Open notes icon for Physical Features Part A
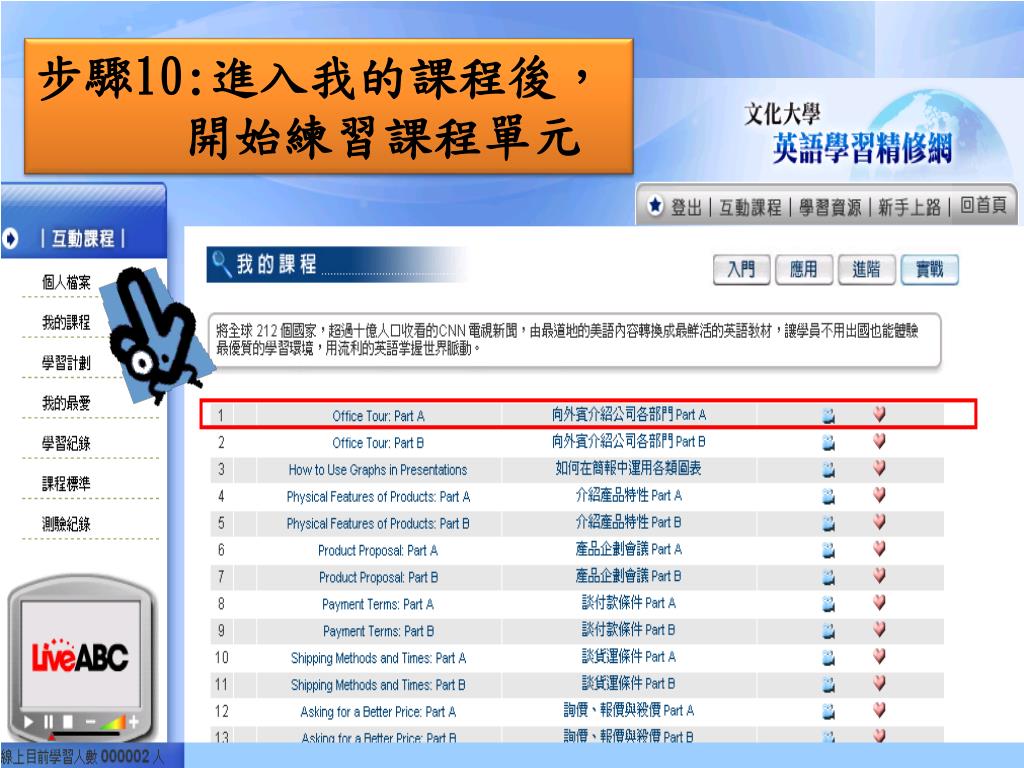Screen dimensions: 1024x768 (x=828, y=496)
